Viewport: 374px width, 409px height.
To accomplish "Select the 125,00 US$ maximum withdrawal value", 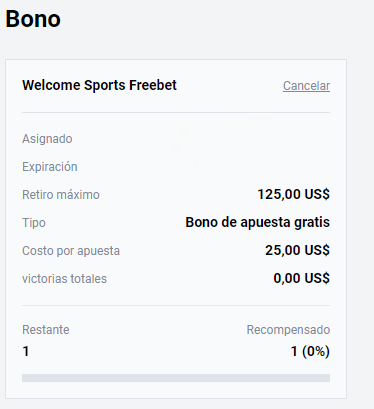I will coord(294,194).
